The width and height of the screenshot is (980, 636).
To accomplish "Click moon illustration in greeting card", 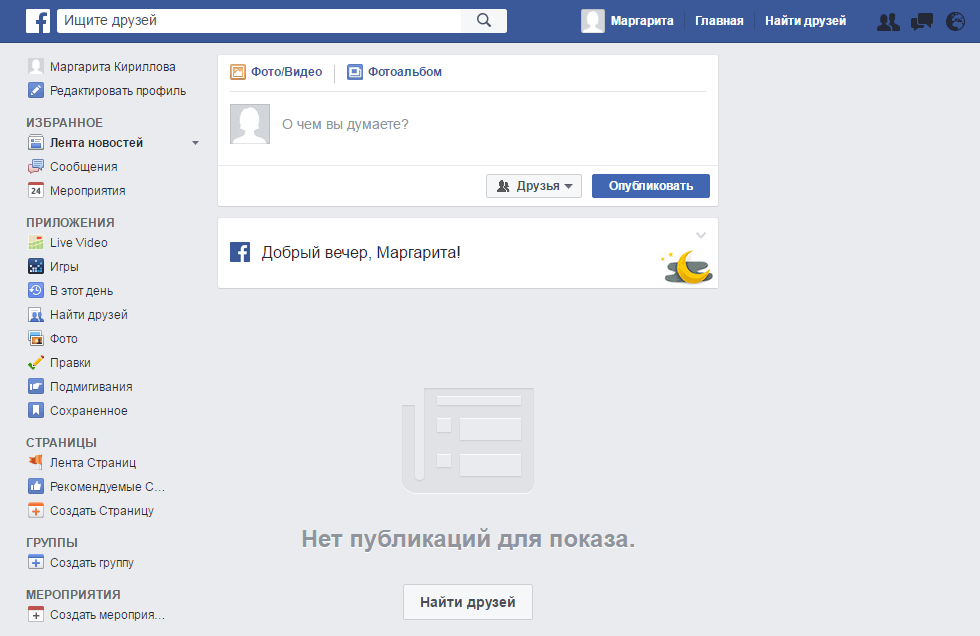I will tap(687, 267).
